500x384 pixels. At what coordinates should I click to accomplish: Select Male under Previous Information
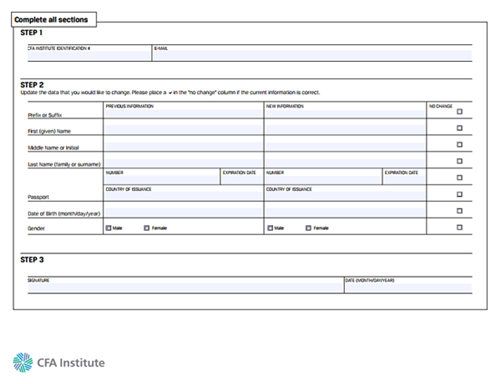[108, 228]
